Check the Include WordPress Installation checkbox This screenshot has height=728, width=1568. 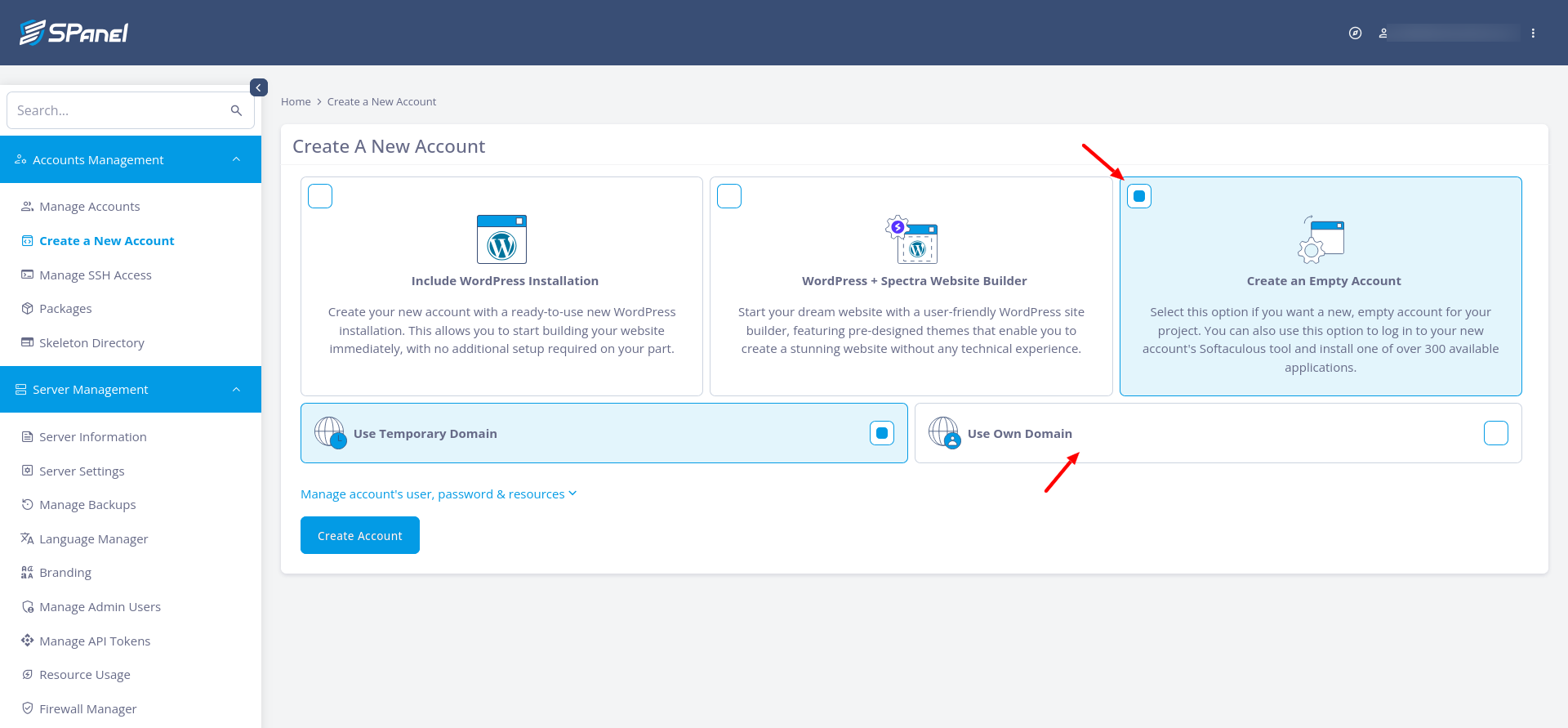pos(320,196)
